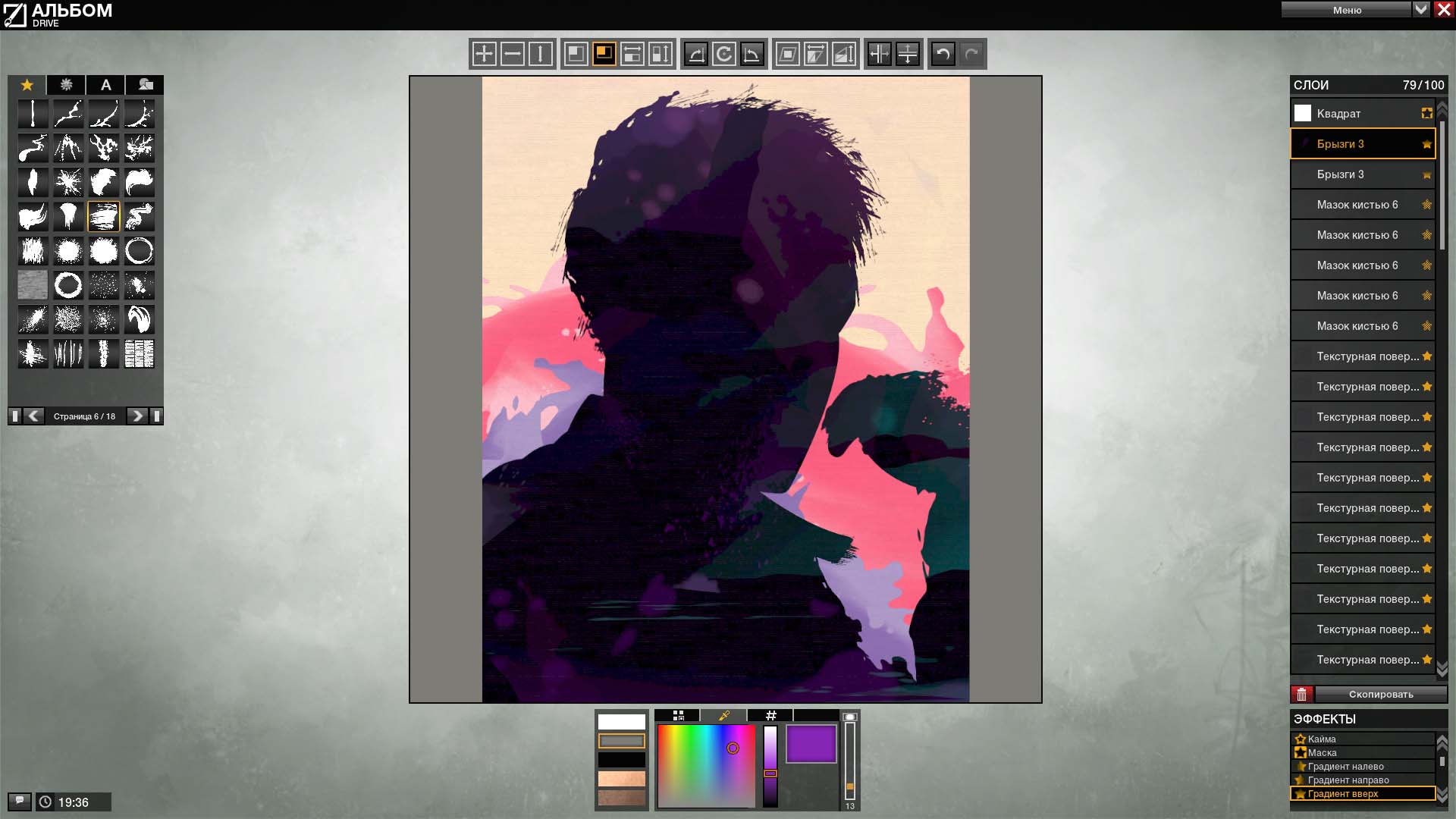Viewport: 1456px width, 819px height.
Task: Toggle the Кайма effect star
Action: click(1300, 739)
